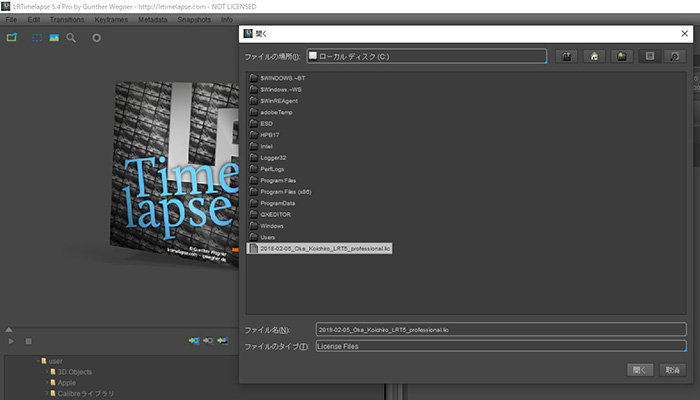This screenshot has height=400, width=700.
Task: Click the circle record icon in main toolbar
Action: pyautogui.click(x=96, y=38)
